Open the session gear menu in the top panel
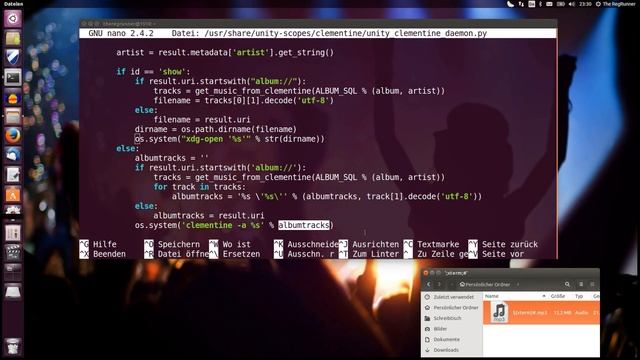 tap(598, 4)
